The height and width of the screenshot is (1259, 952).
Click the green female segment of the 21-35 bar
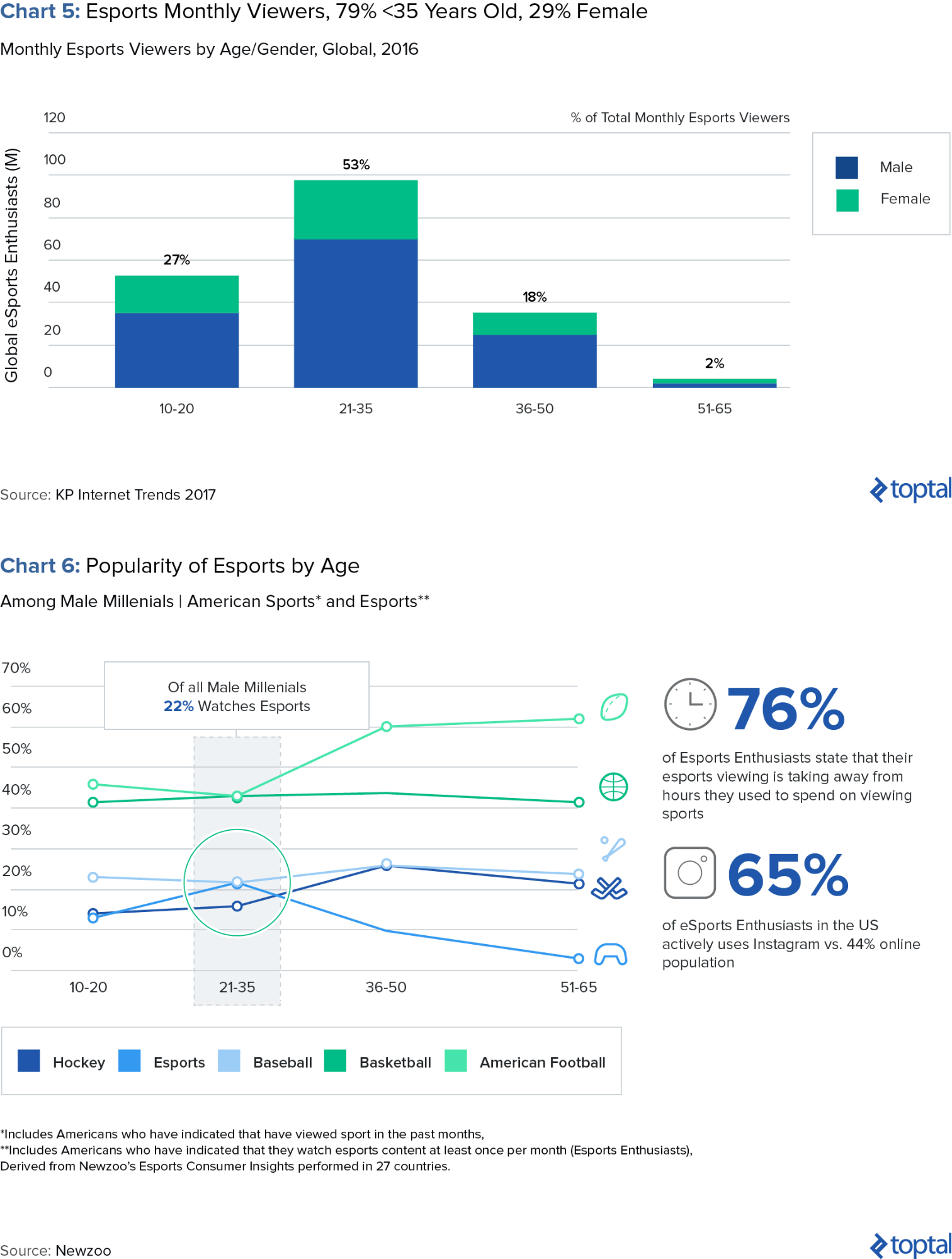tap(356, 210)
